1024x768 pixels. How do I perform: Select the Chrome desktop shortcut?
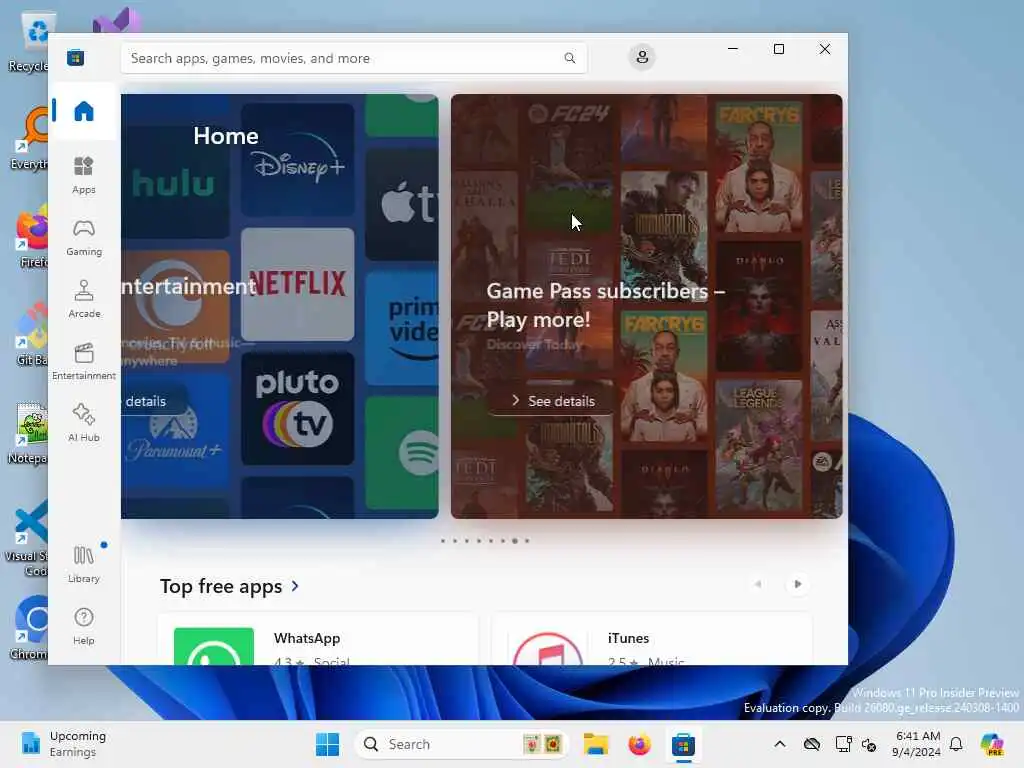[x=31, y=628]
